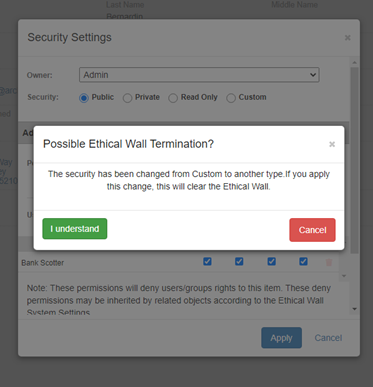Click the Security Settings vertical scrollbar thumb

pos(354,160)
